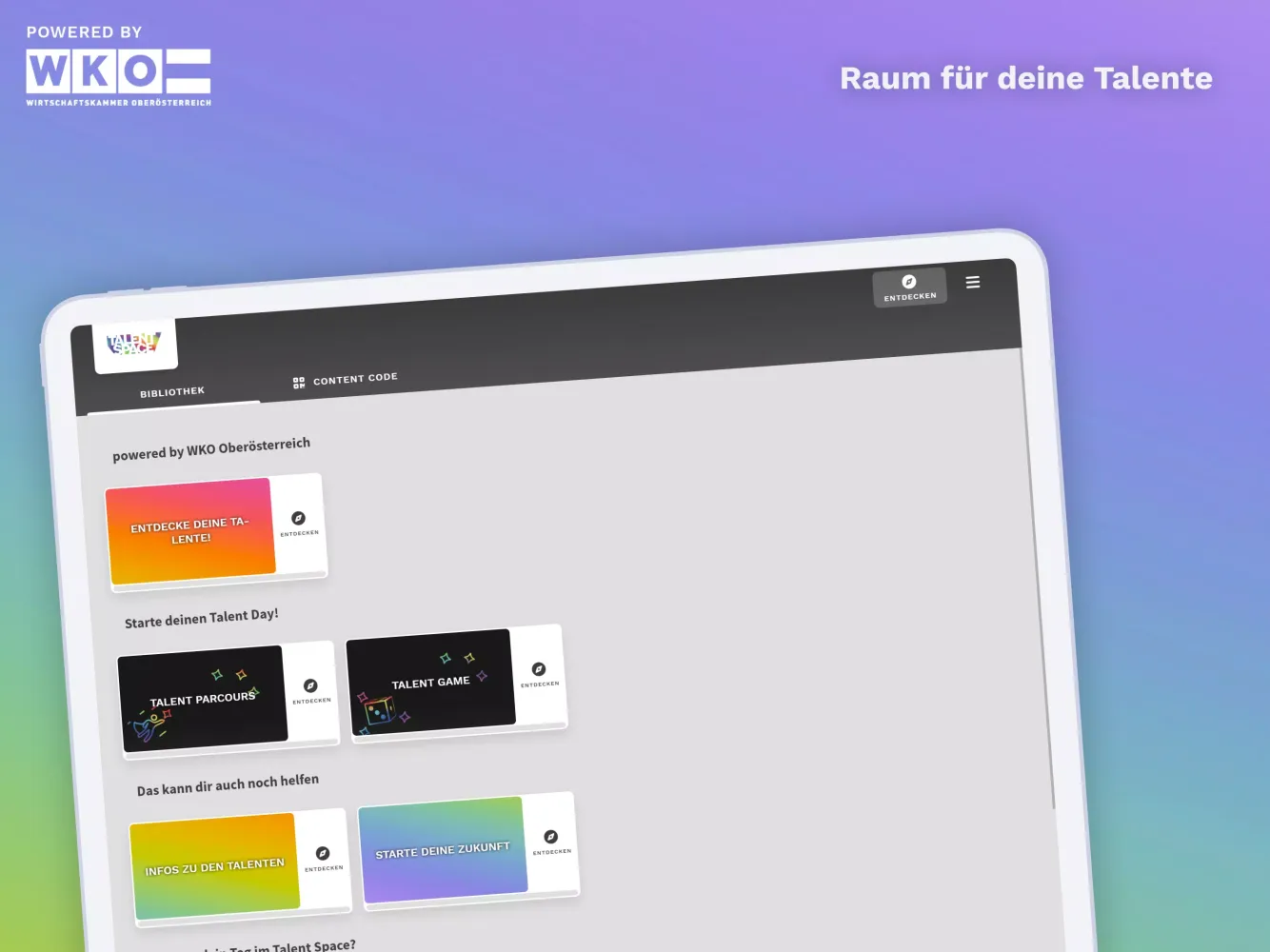
Task: Click compass icon beside Talent Game
Action: coord(539,669)
